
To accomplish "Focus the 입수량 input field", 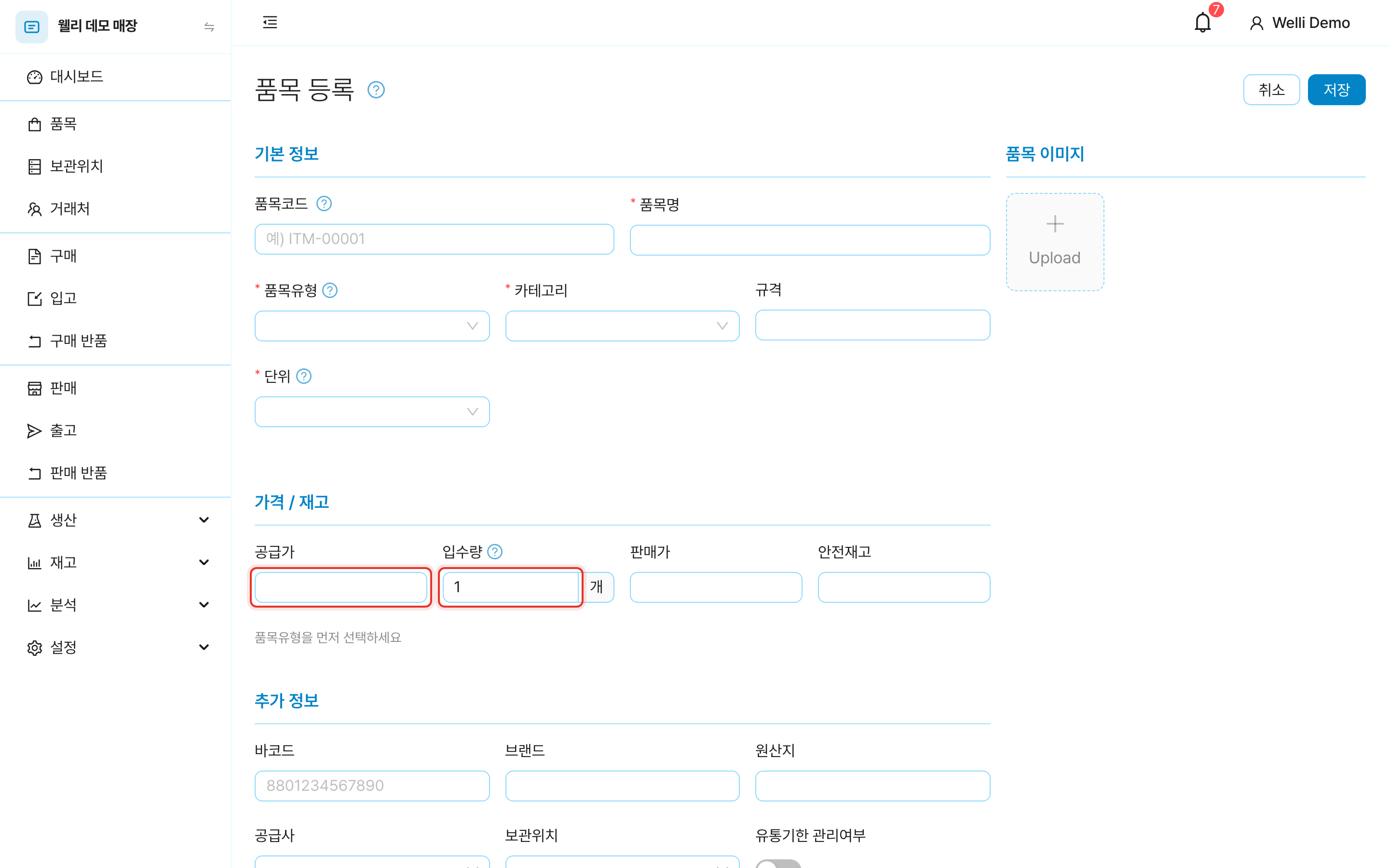I will click(x=510, y=587).
